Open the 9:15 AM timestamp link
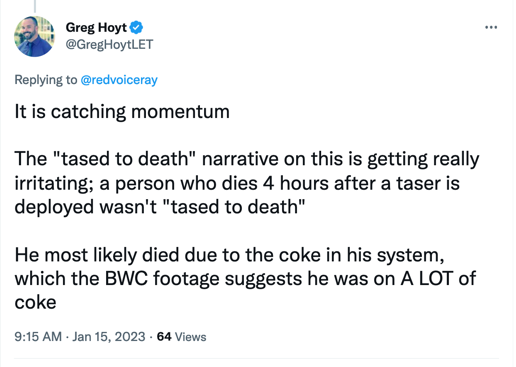The width and height of the screenshot is (516, 367). coord(38,337)
